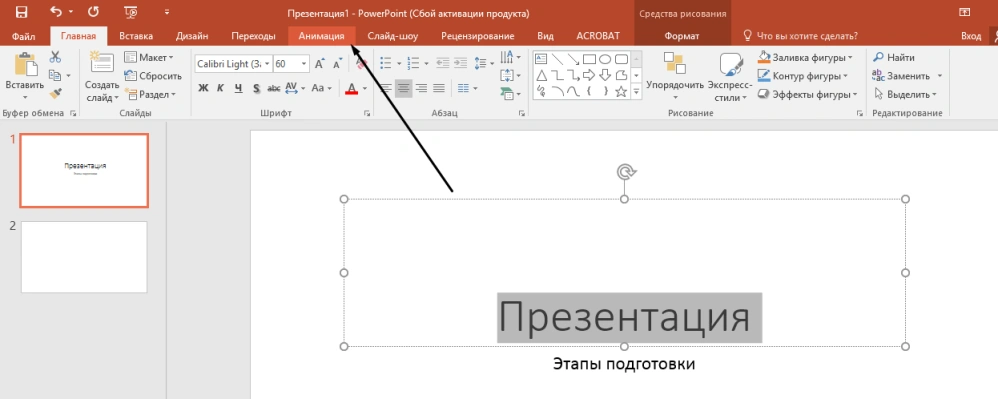998x399 pixels.
Task: Toggle center text alignment
Action: tap(404, 88)
